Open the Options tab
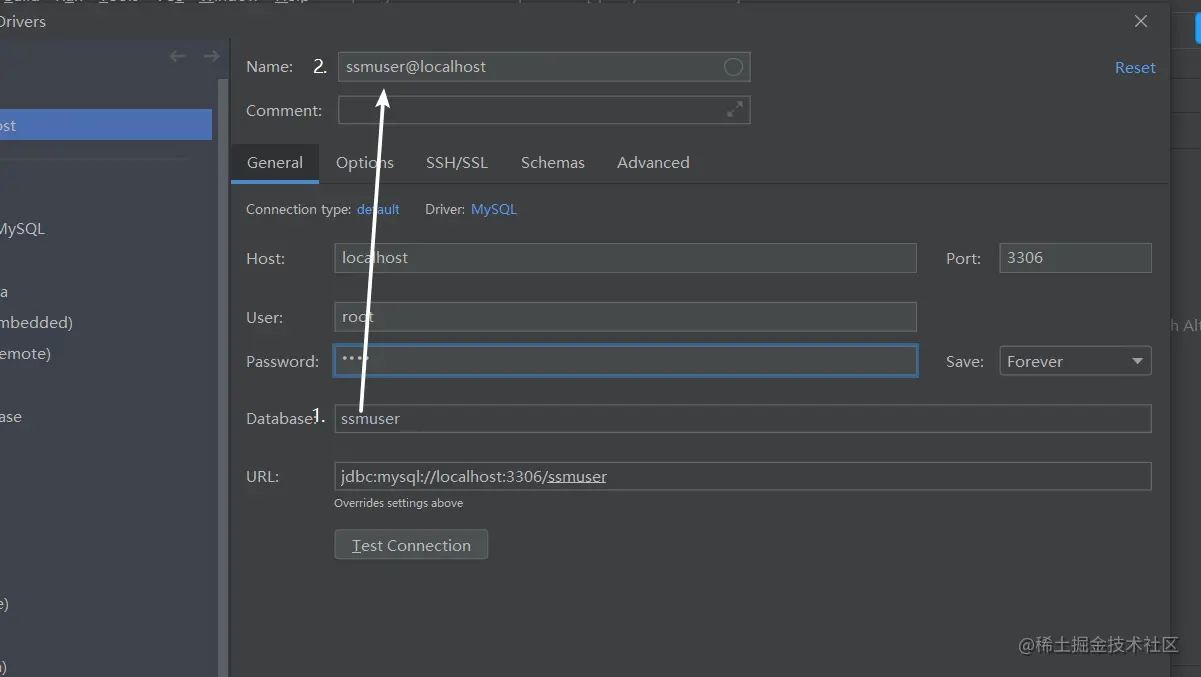1201x677 pixels. [365, 162]
